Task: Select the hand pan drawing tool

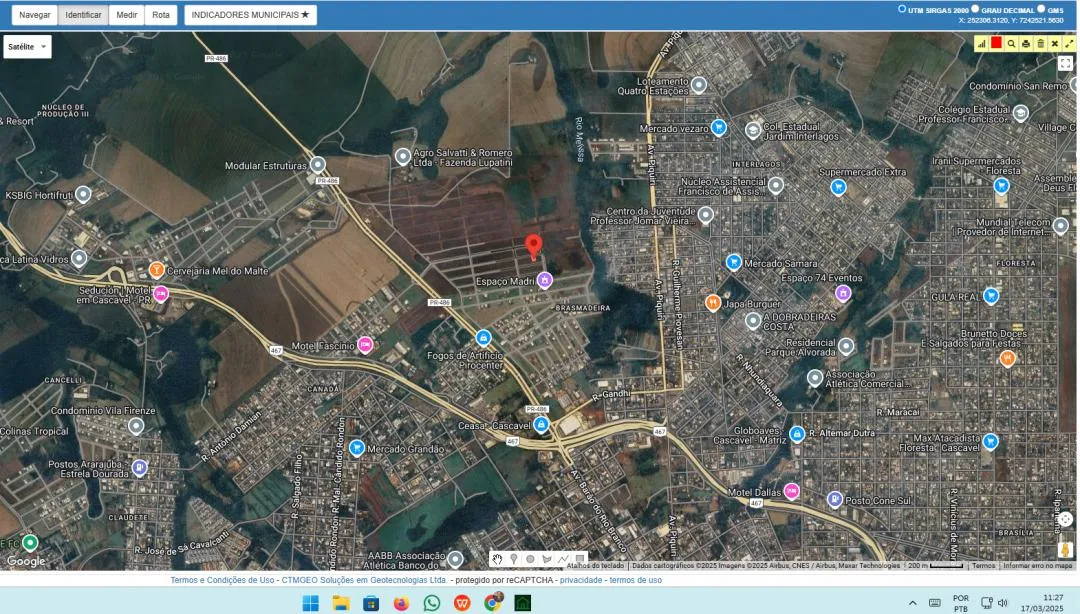Action: [497, 559]
